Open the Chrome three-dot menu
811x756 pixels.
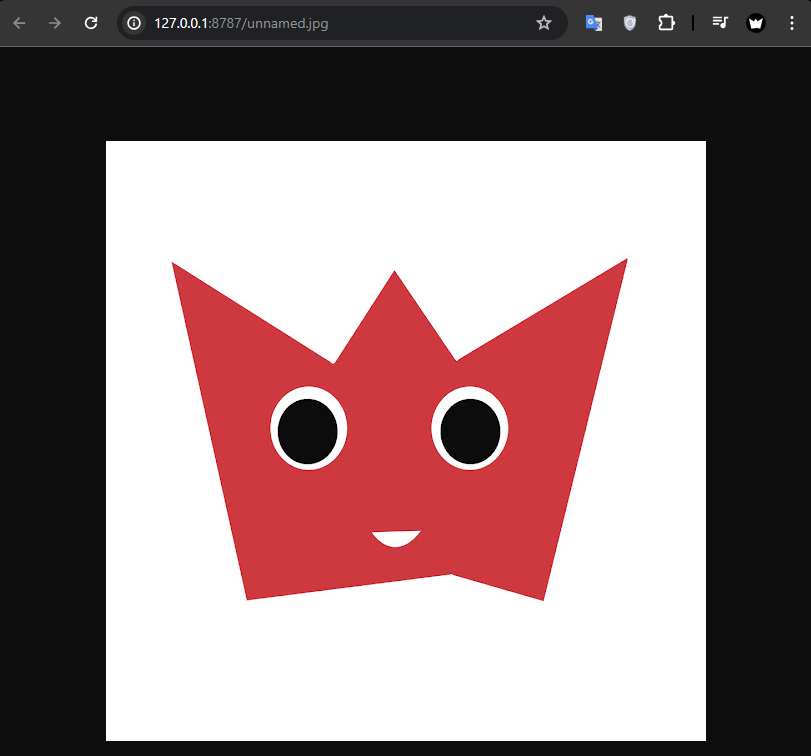click(792, 23)
